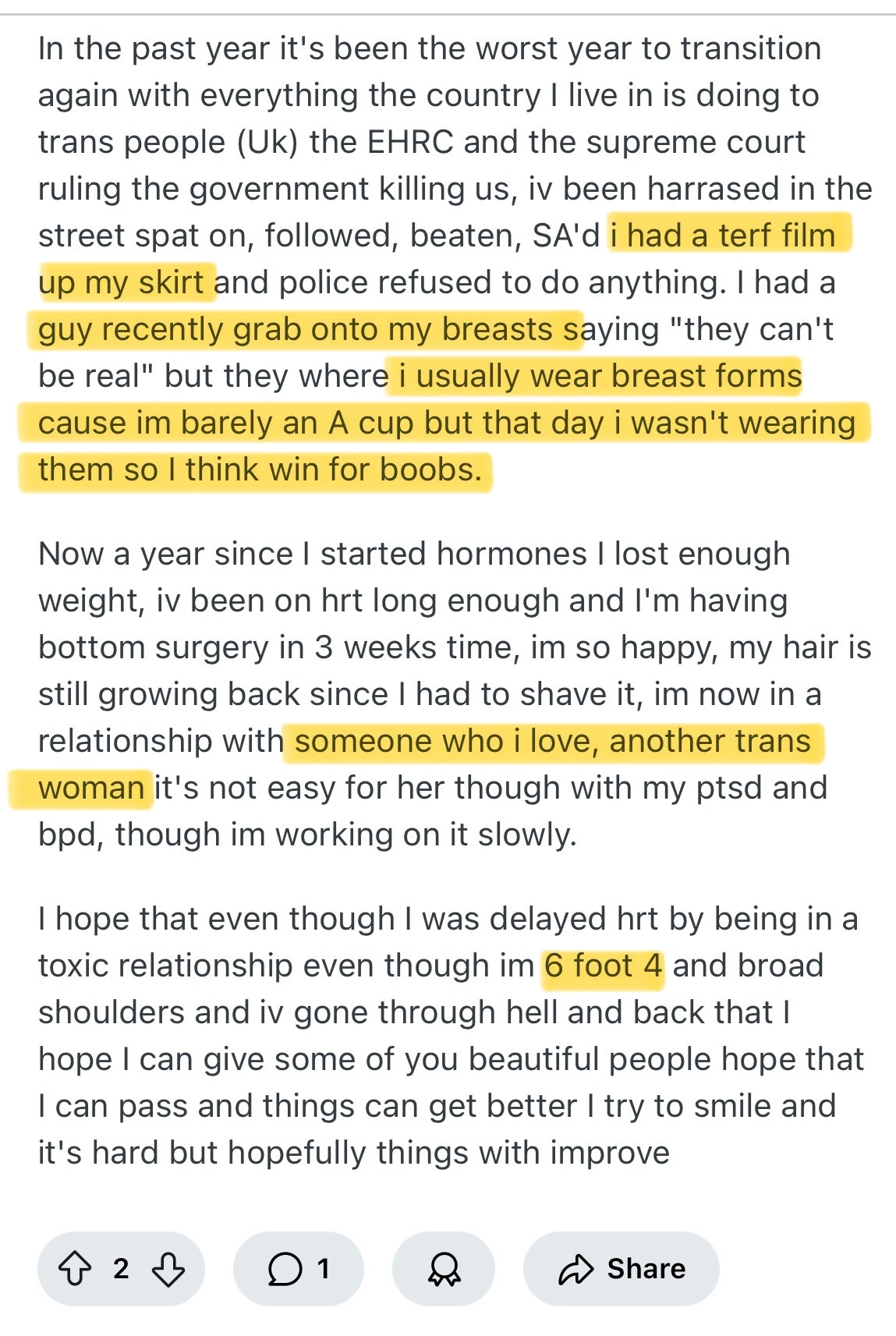This screenshot has height=1336, width=896.
Task: Click the share arrow icon
Action: (x=576, y=1269)
